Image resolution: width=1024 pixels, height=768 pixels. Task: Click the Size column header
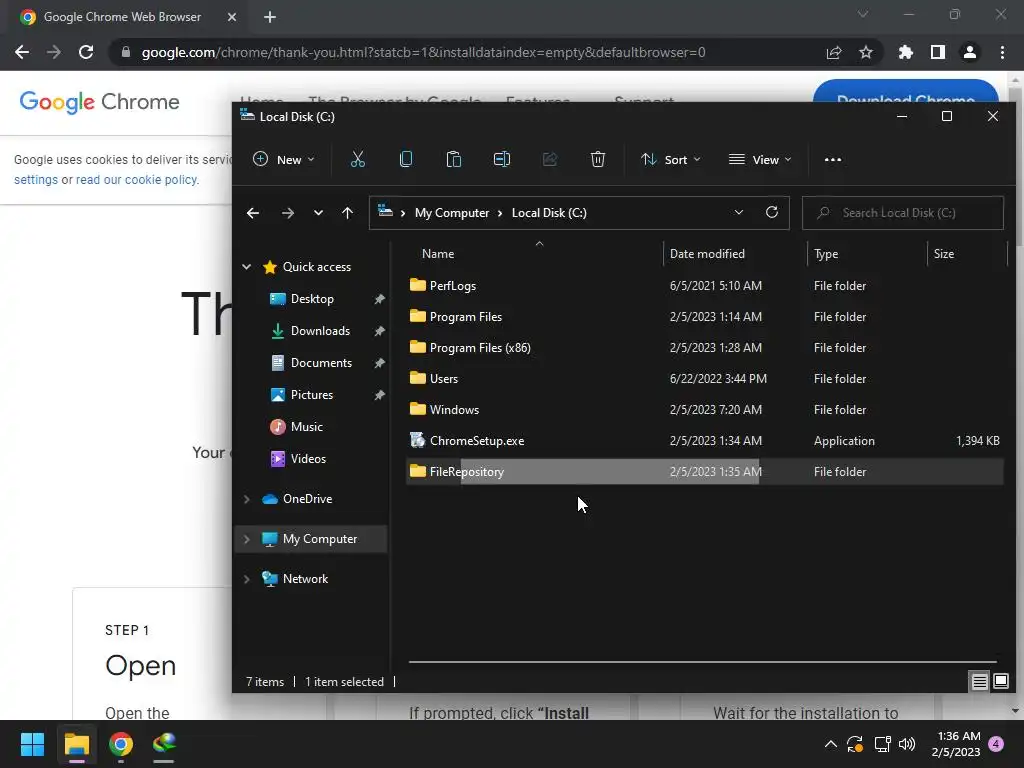pos(967,253)
